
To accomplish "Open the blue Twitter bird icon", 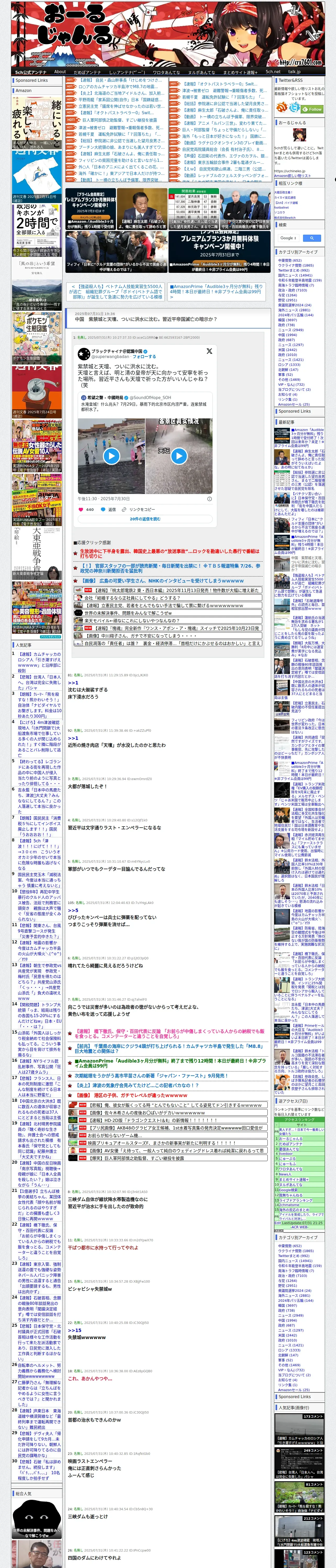I will point(295,107).
